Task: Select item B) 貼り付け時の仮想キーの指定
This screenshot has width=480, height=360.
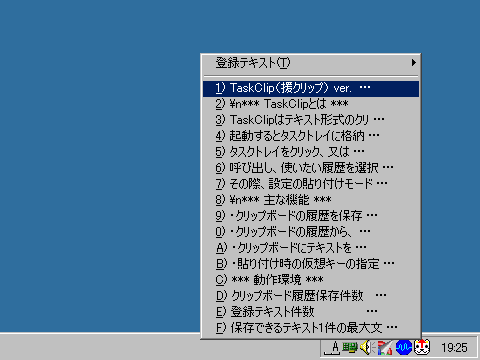Action: tap(311, 264)
